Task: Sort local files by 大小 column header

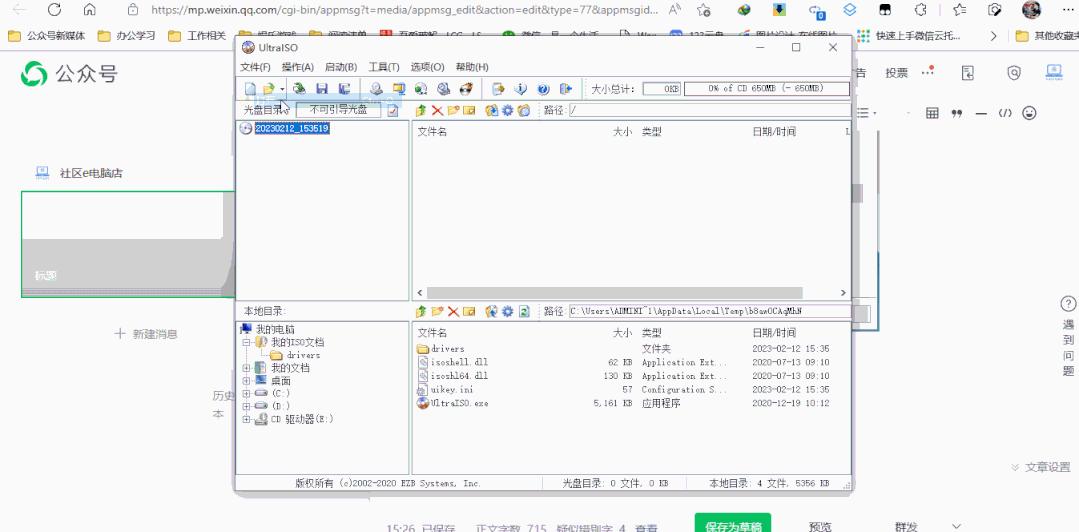Action: pos(622,332)
